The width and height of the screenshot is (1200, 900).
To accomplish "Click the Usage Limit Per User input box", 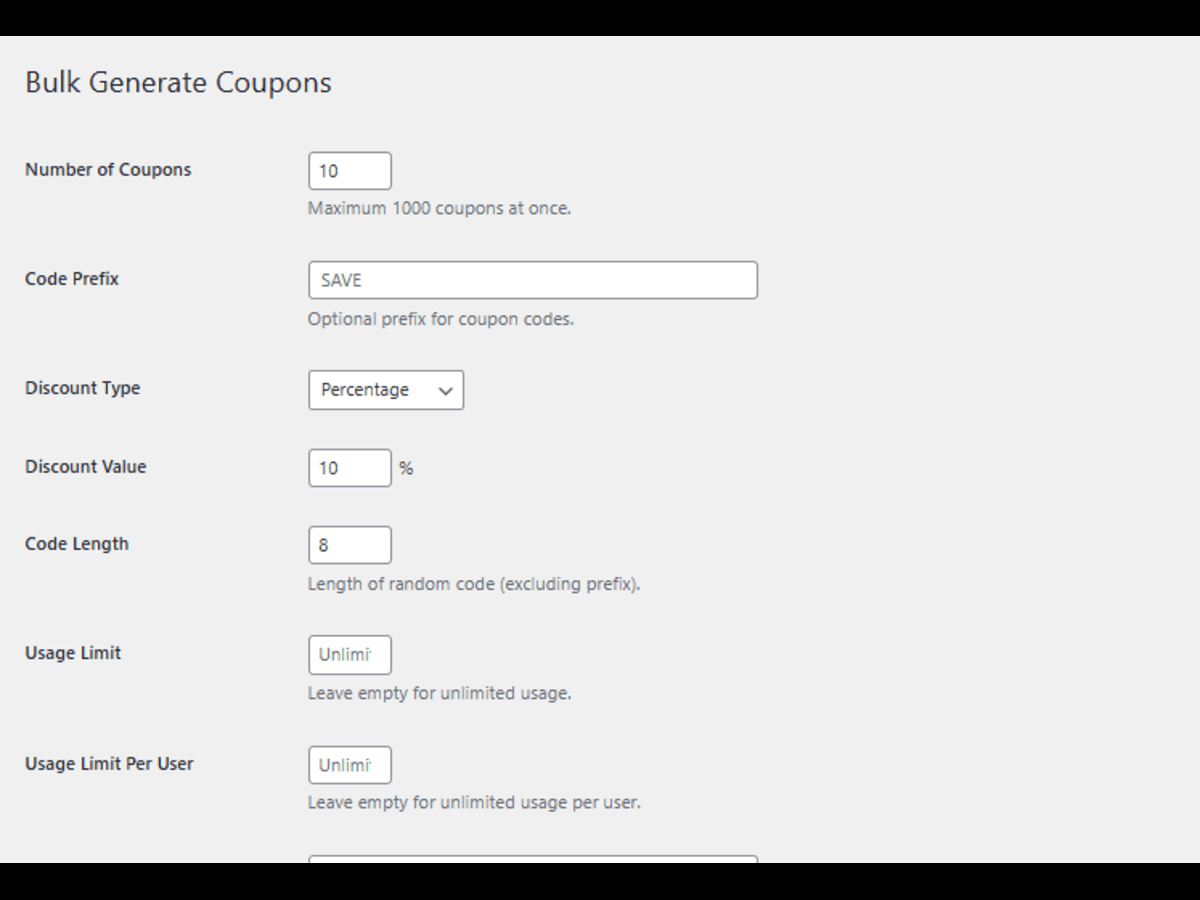I will (350, 765).
